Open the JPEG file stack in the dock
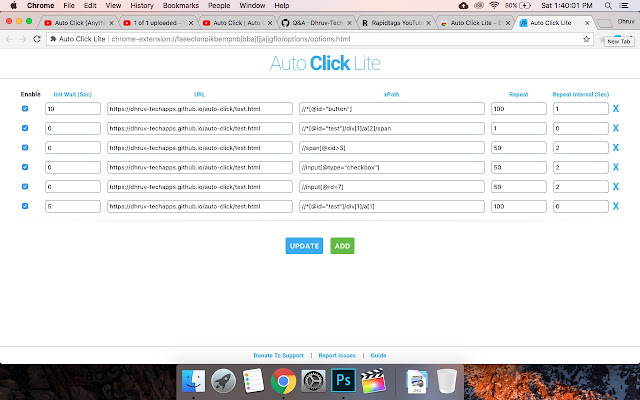This screenshot has height=400, width=640. click(417, 381)
